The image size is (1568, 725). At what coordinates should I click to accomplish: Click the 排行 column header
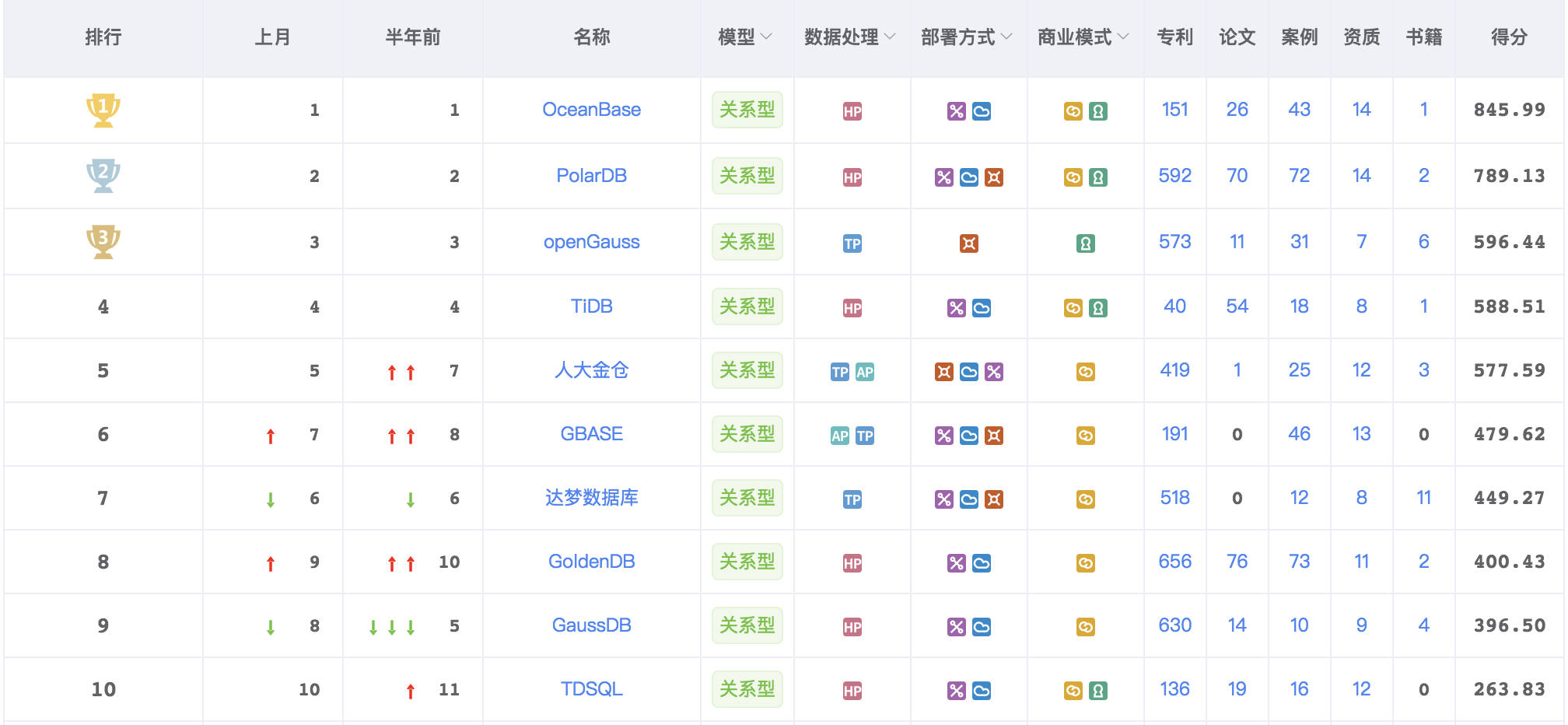pos(103,37)
